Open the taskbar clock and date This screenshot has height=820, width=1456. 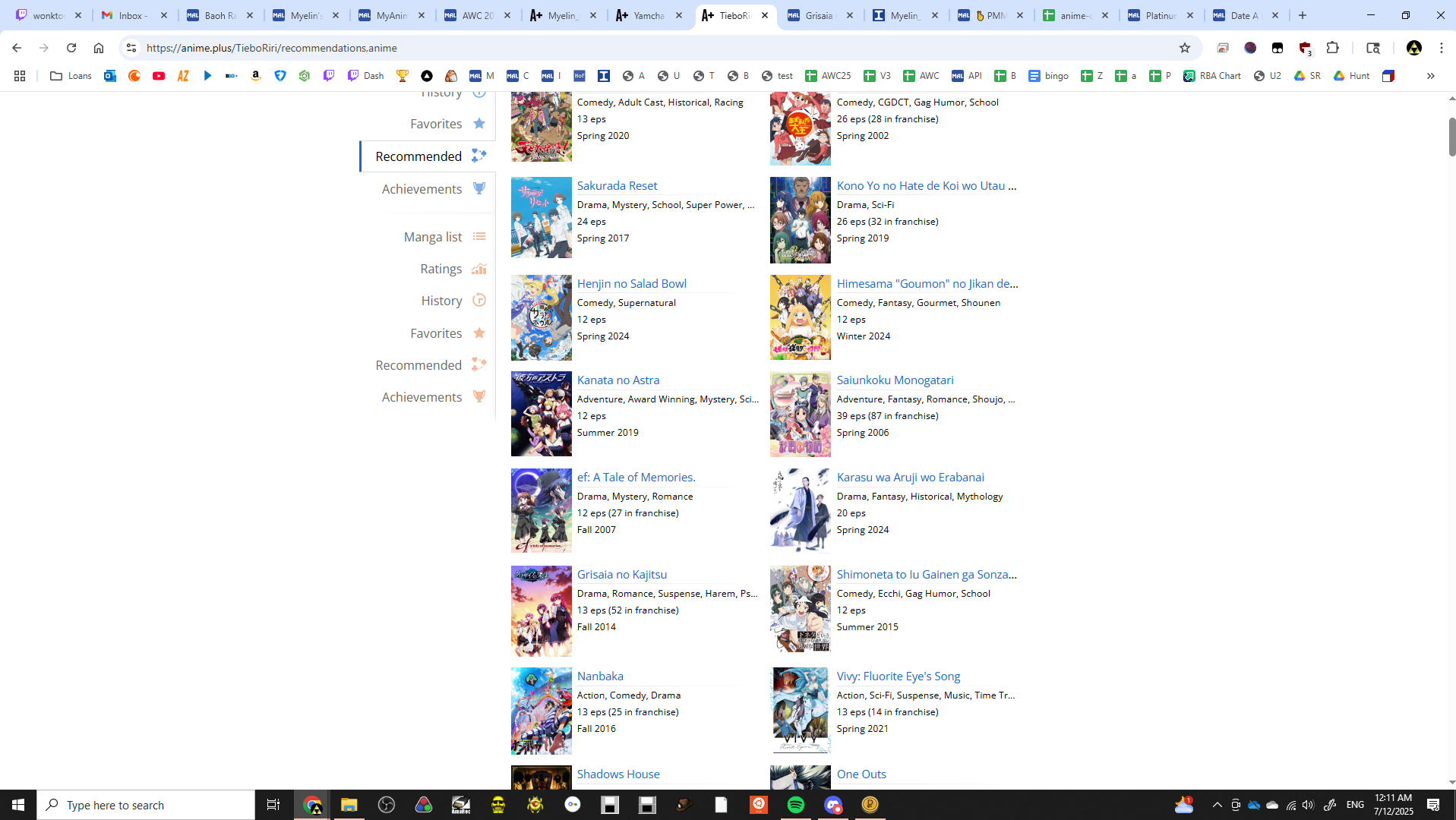[x=1393, y=805]
